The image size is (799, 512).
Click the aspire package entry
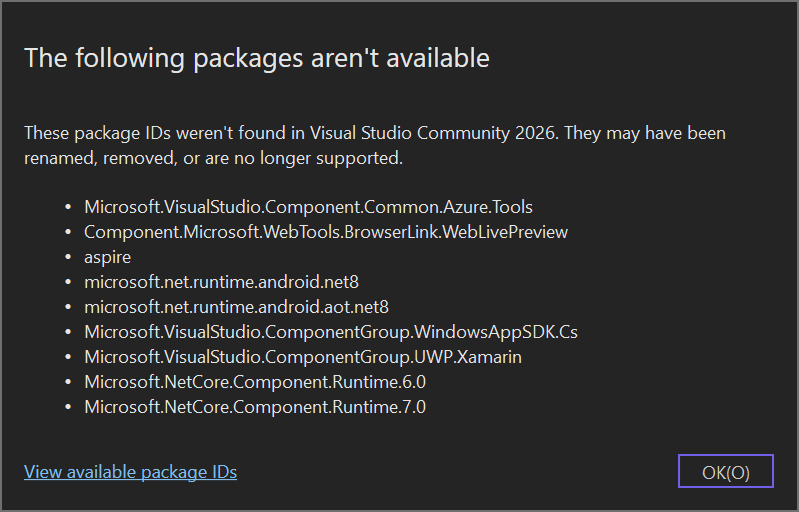[107, 257]
